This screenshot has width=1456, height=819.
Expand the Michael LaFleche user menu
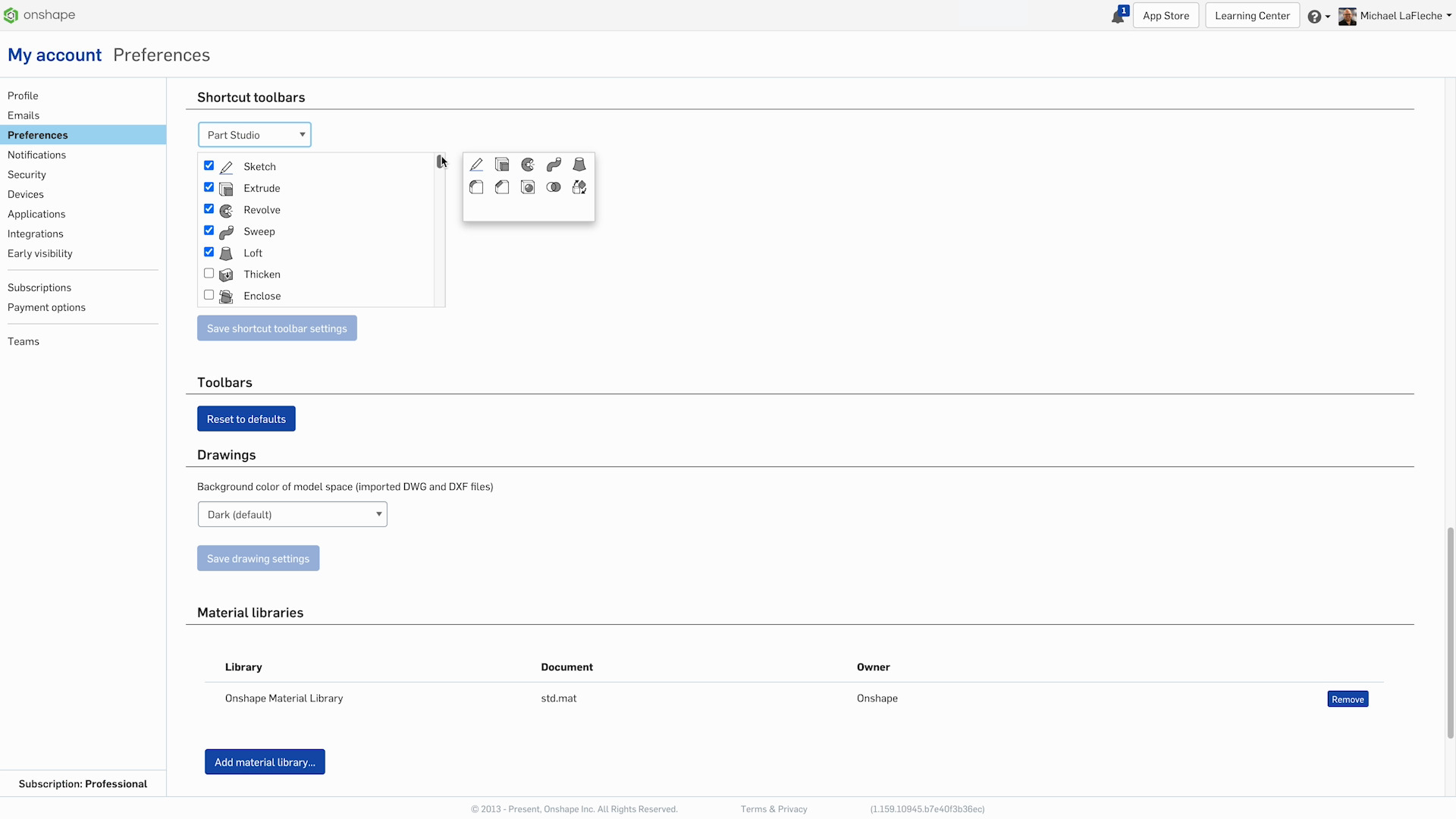click(1401, 16)
